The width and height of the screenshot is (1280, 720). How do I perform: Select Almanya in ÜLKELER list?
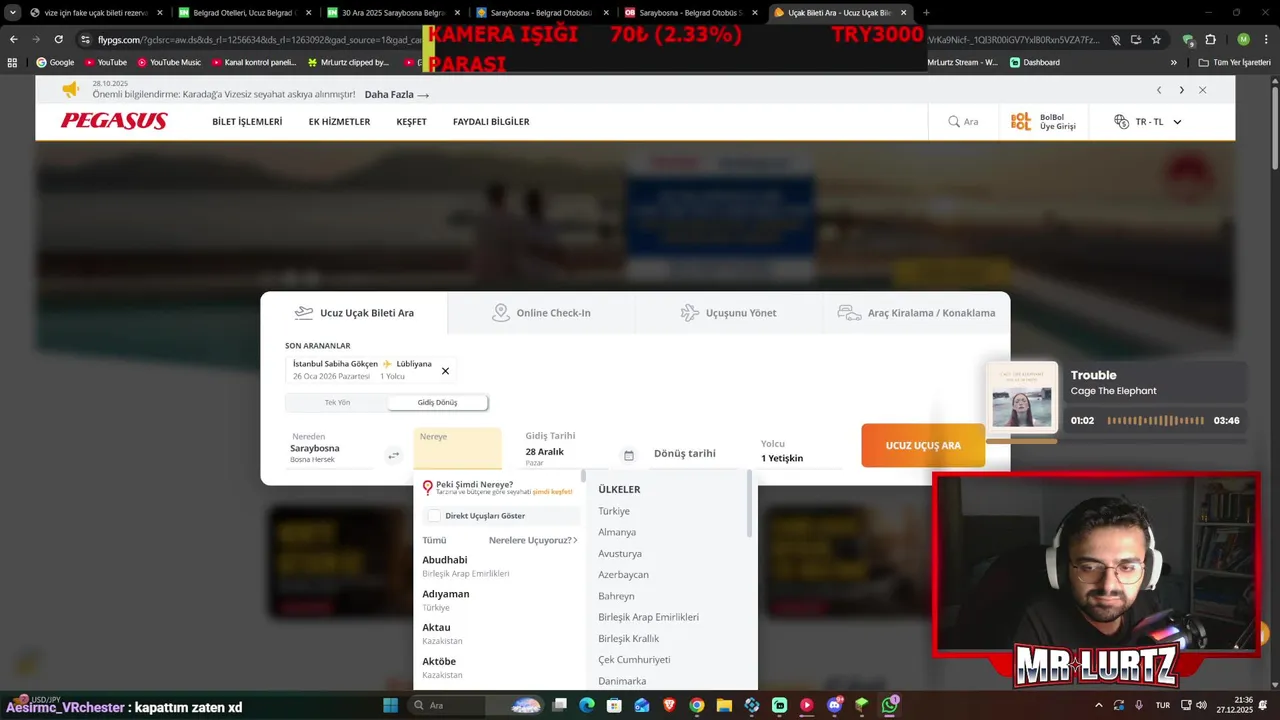point(617,532)
